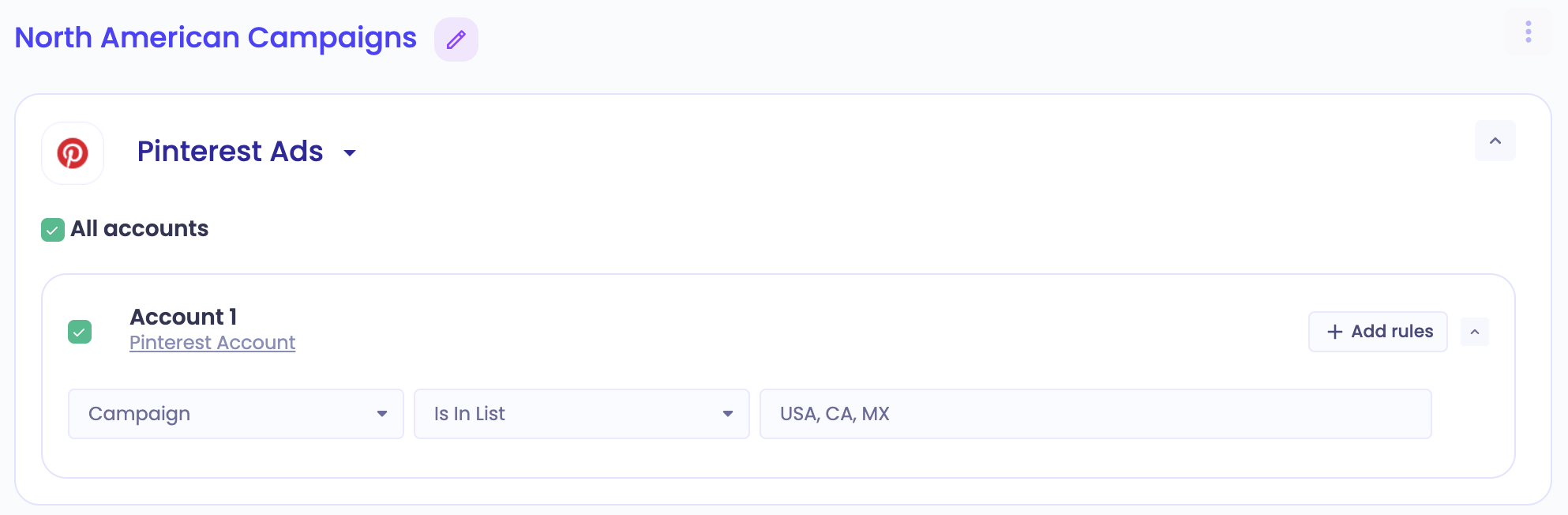Click the arrow on Campaign dropdown

pyautogui.click(x=382, y=414)
